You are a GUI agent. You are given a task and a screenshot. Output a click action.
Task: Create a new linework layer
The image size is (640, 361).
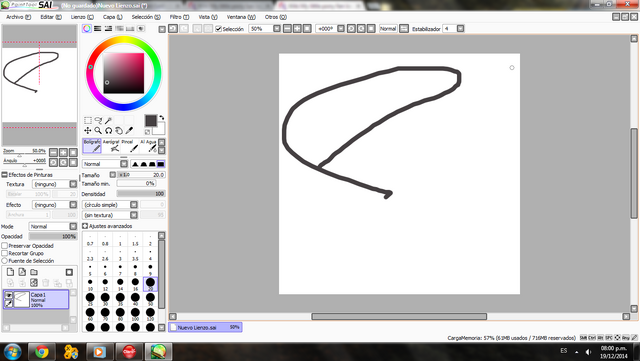tap(22, 272)
